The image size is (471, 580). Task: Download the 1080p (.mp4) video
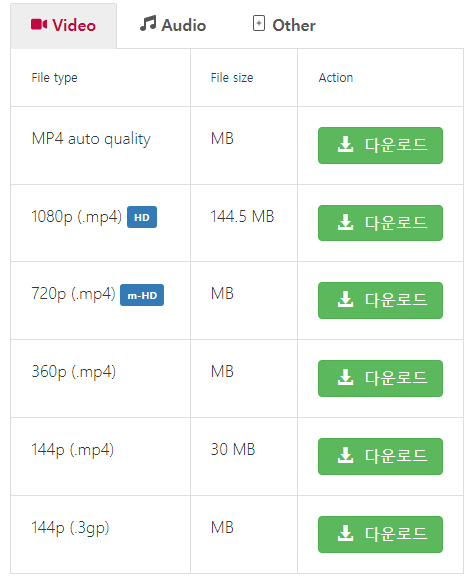380,223
